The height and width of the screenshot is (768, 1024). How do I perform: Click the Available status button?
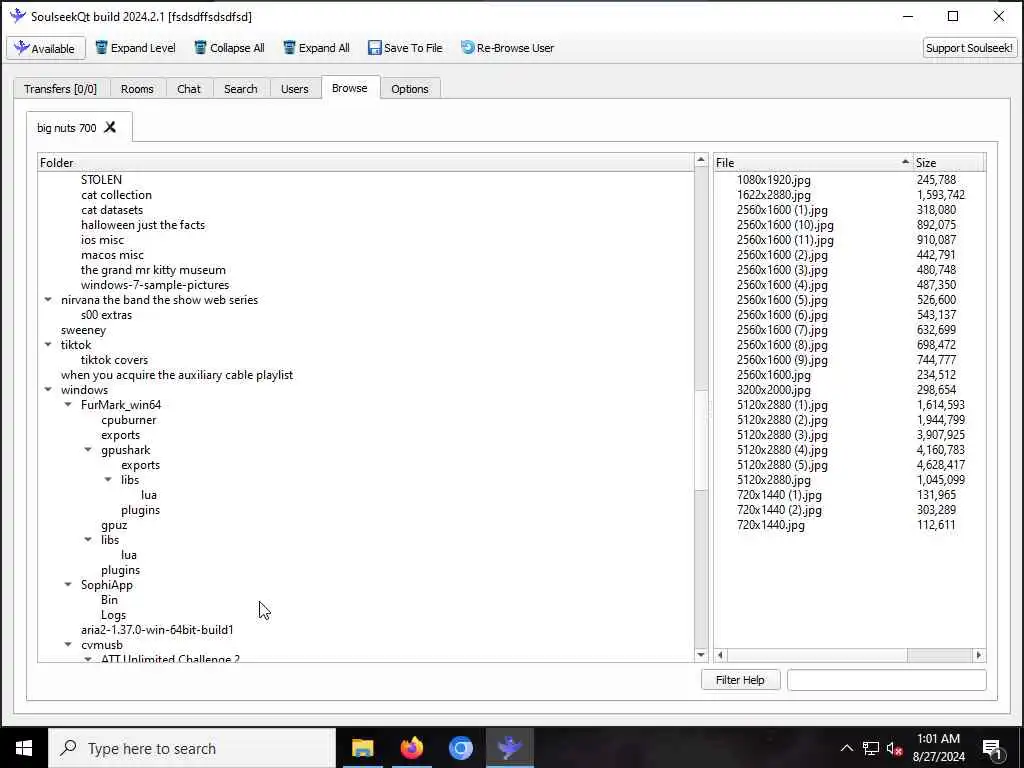[x=46, y=48]
